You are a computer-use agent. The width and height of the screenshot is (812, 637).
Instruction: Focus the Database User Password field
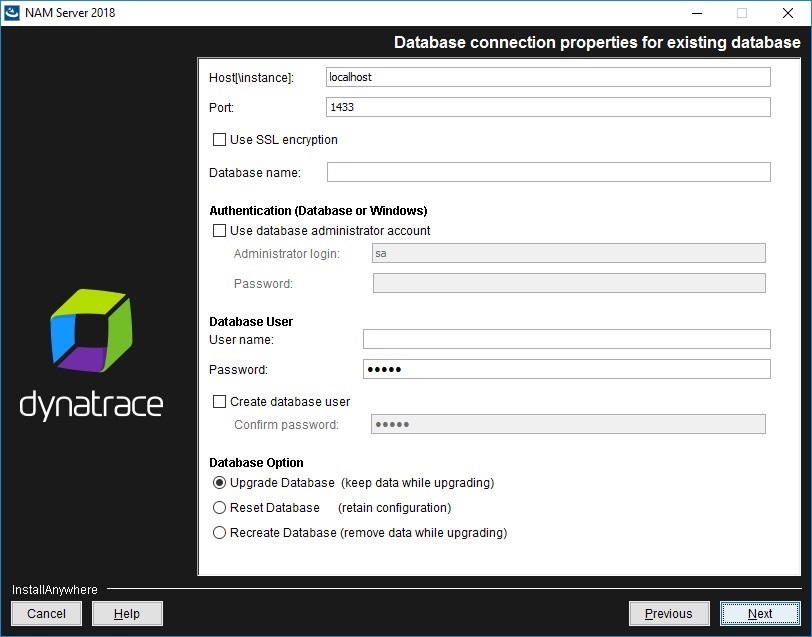click(567, 369)
